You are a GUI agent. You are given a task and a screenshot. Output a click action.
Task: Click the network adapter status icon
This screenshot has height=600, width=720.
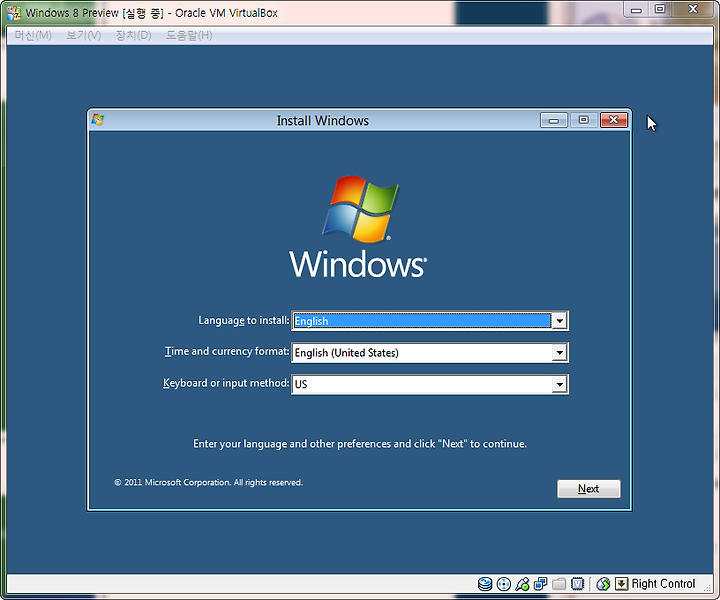click(x=540, y=584)
